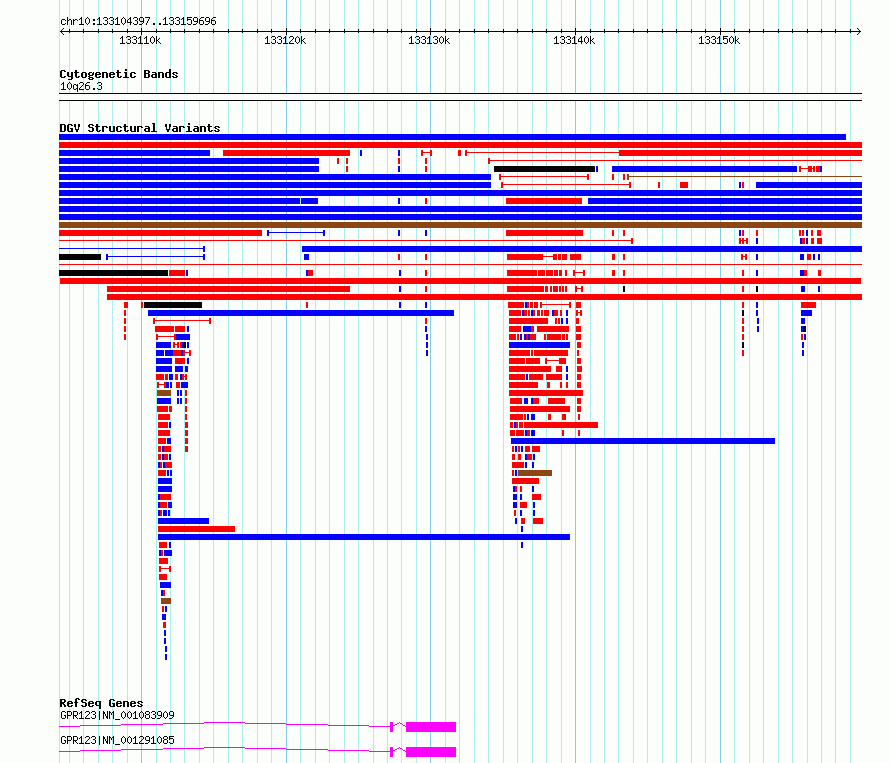Click the 133110k ruler position label
Viewport: 890px width, 763px height.
coord(140,40)
